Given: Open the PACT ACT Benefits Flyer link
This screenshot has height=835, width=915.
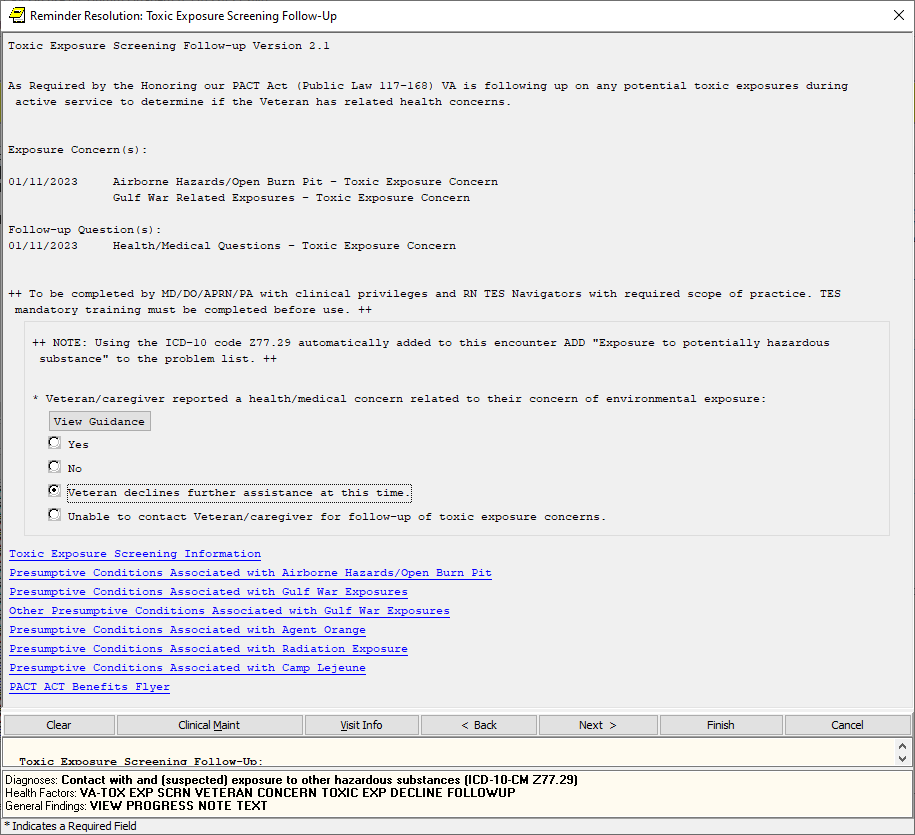Looking at the screenshot, I should [89, 687].
